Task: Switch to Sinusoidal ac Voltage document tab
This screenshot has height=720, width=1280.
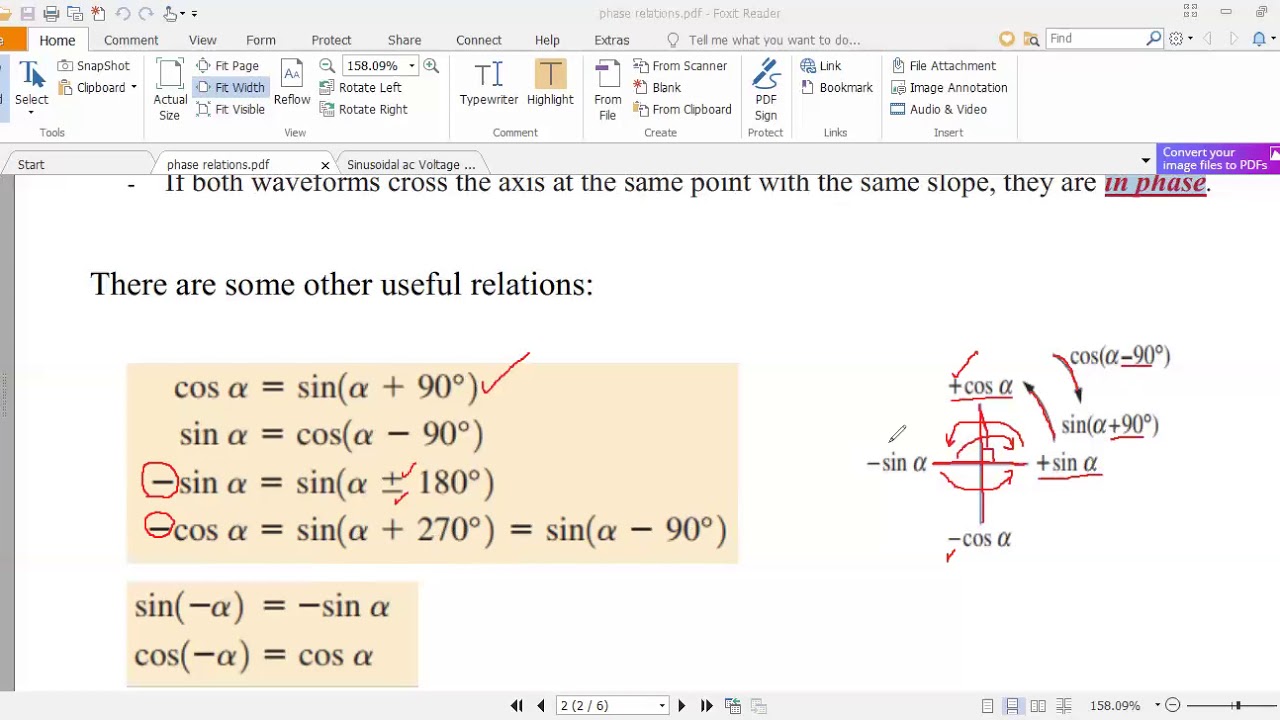Action: tap(411, 165)
